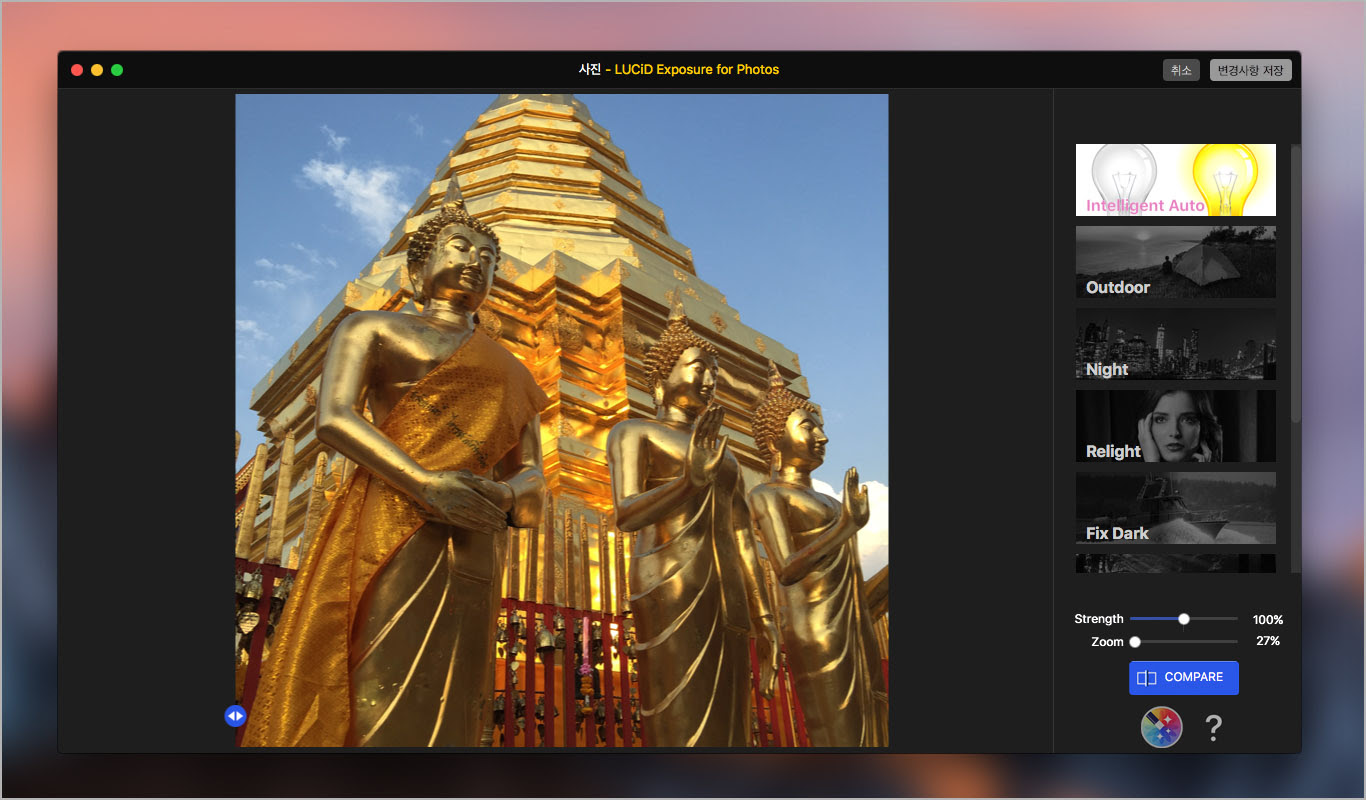Click the partially visible preset below Fix Dark
This screenshot has width=1366, height=800.
coord(1175,563)
